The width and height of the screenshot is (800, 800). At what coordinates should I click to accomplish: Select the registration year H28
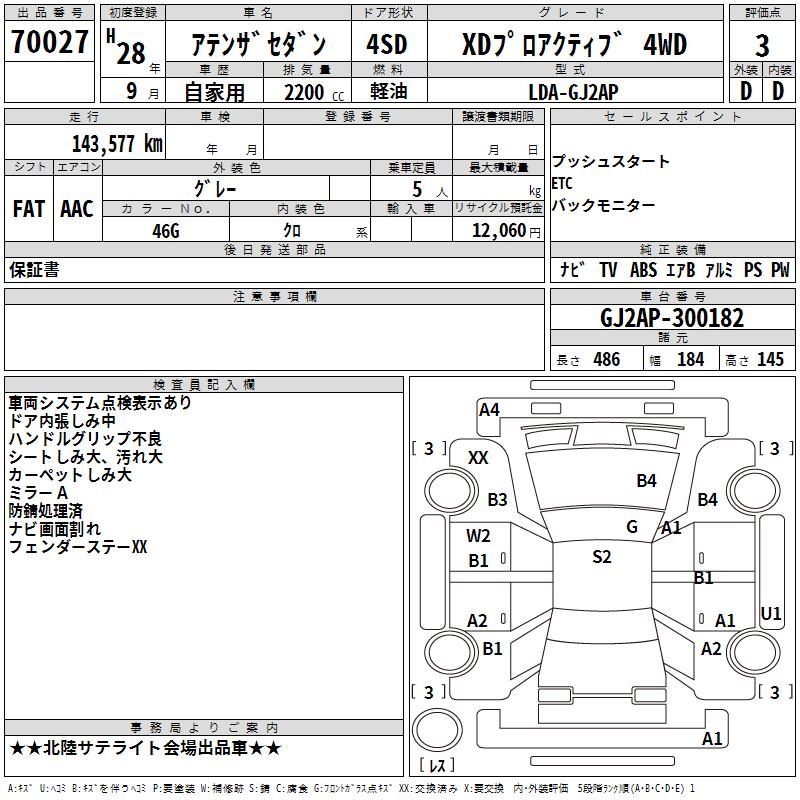coord(127,48)
